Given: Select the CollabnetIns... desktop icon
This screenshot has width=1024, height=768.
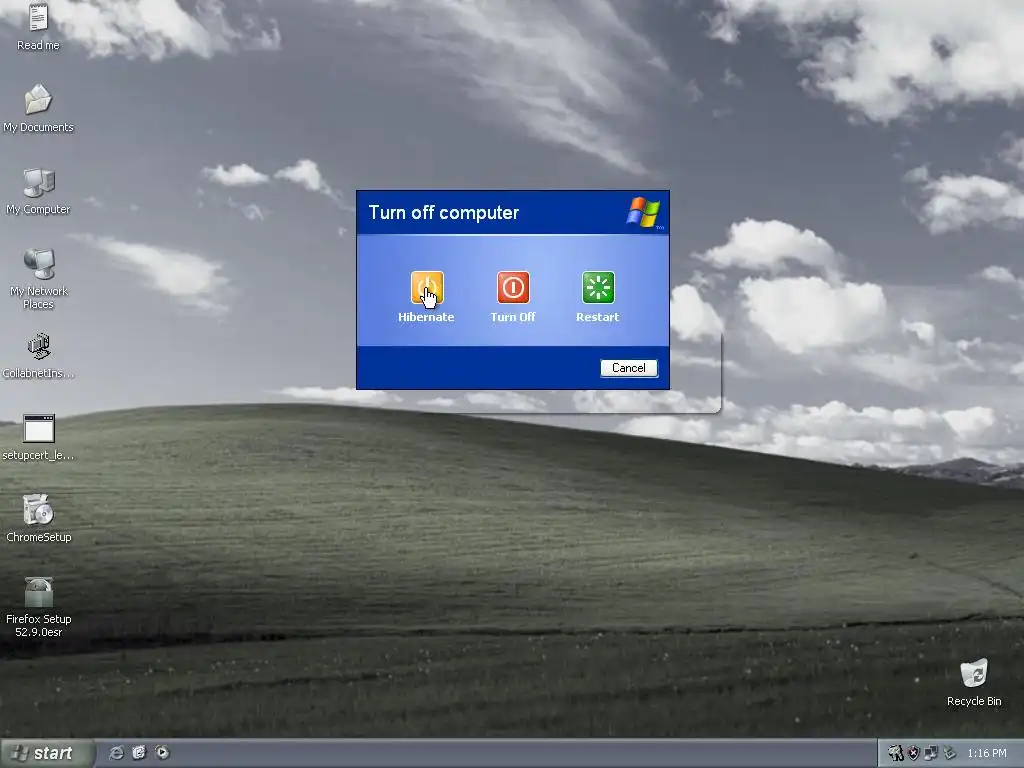Looking at the screenshot, I should 38,355.
